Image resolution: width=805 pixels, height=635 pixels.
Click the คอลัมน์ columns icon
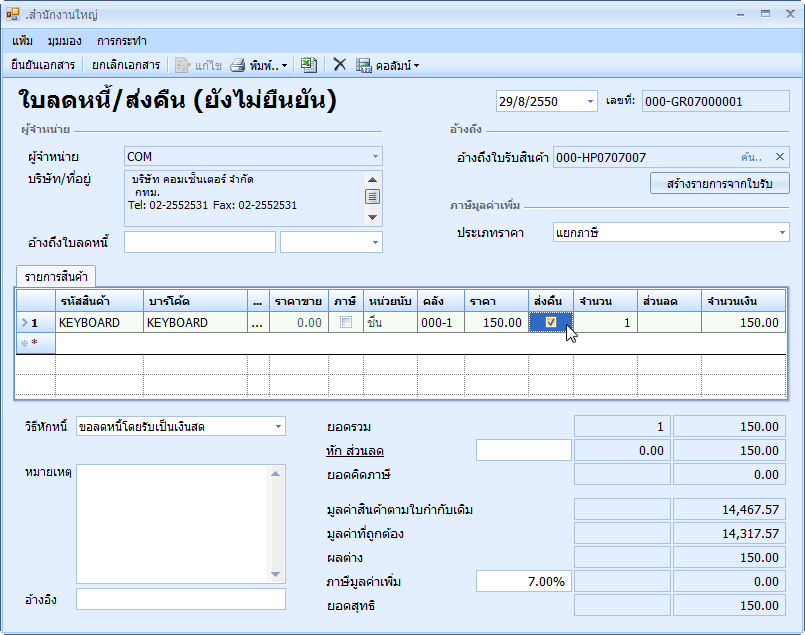point(364,65)
